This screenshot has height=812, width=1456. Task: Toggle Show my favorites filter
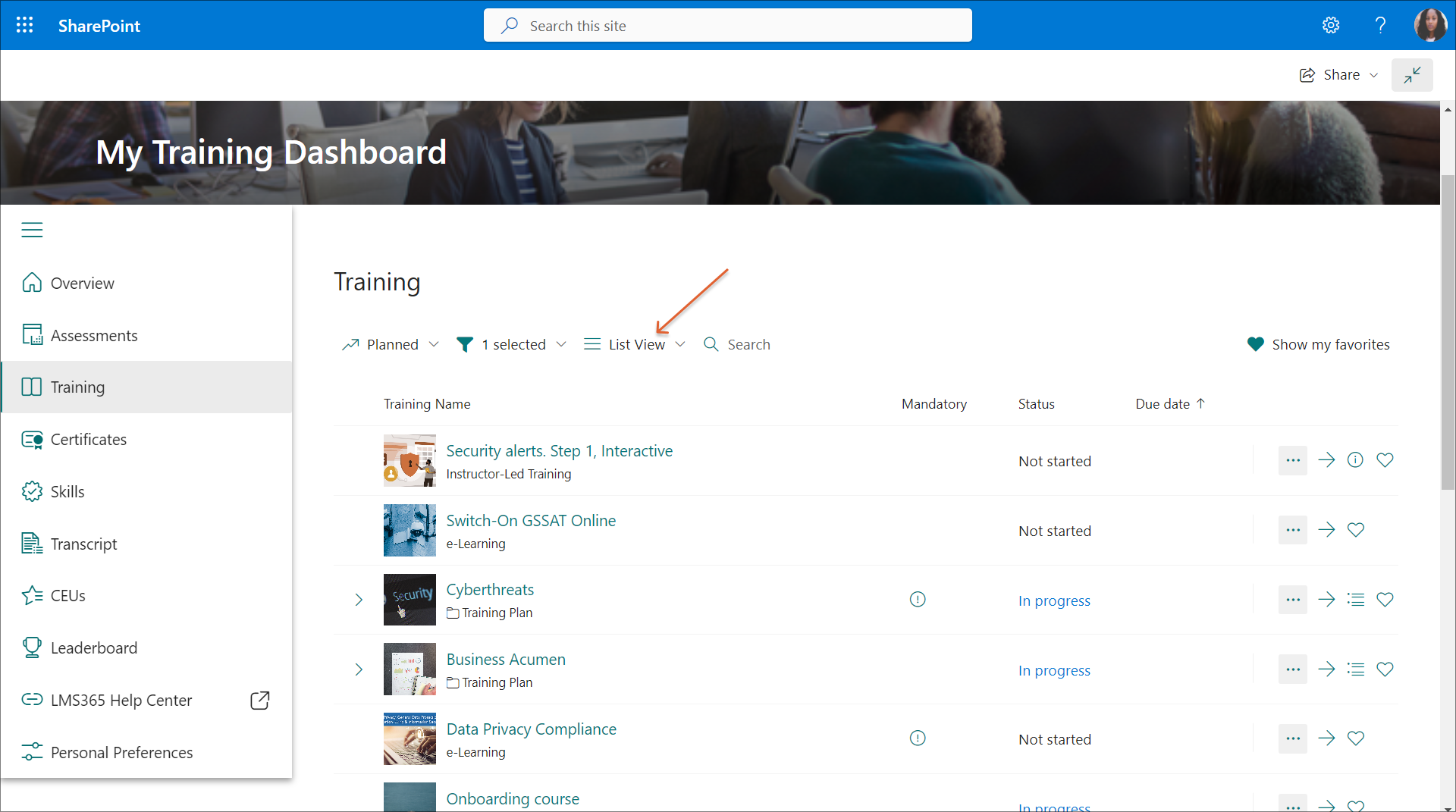click(1318, 344)
